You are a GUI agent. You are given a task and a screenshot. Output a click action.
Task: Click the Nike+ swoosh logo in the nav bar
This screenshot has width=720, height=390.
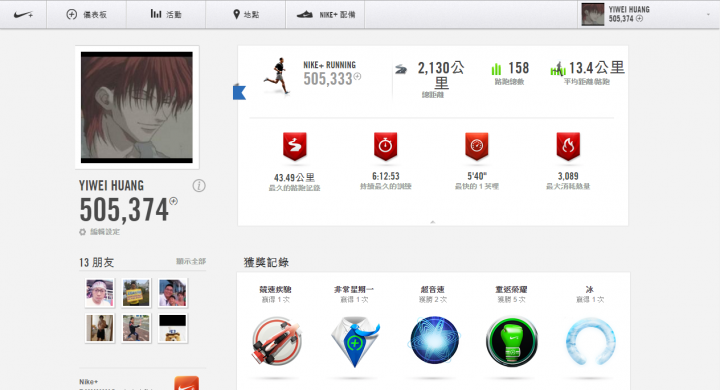(x=23, y=15)
